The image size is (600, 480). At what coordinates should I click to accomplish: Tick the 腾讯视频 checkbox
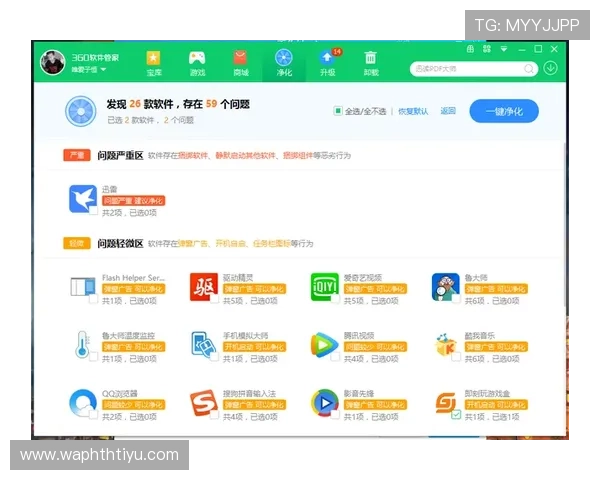335,357
